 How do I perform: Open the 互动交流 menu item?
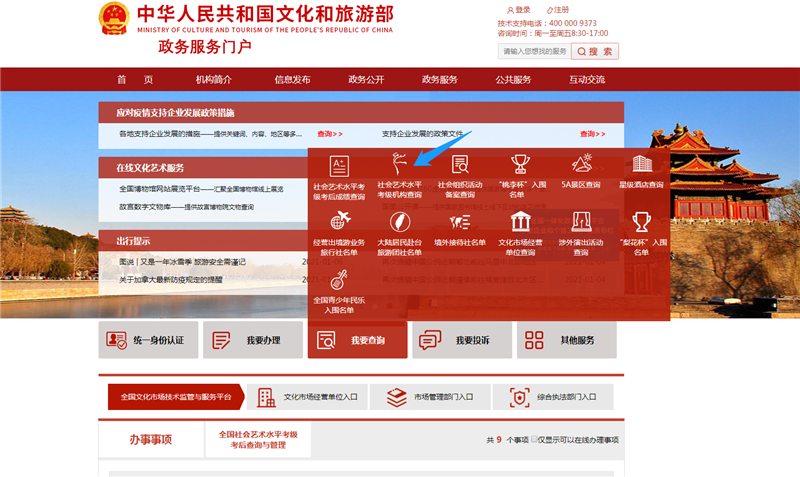point(587,80)
